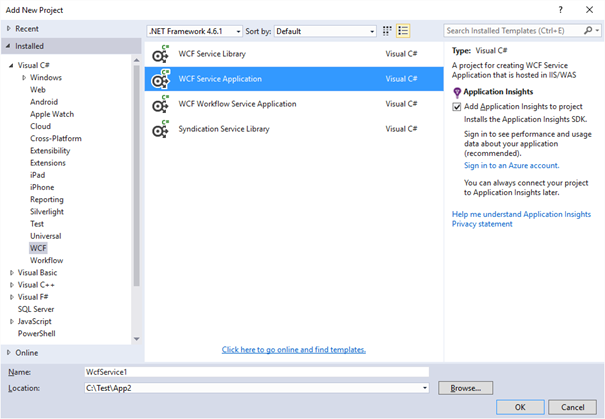Select Syndication Service Library template name

click(224, 129)
